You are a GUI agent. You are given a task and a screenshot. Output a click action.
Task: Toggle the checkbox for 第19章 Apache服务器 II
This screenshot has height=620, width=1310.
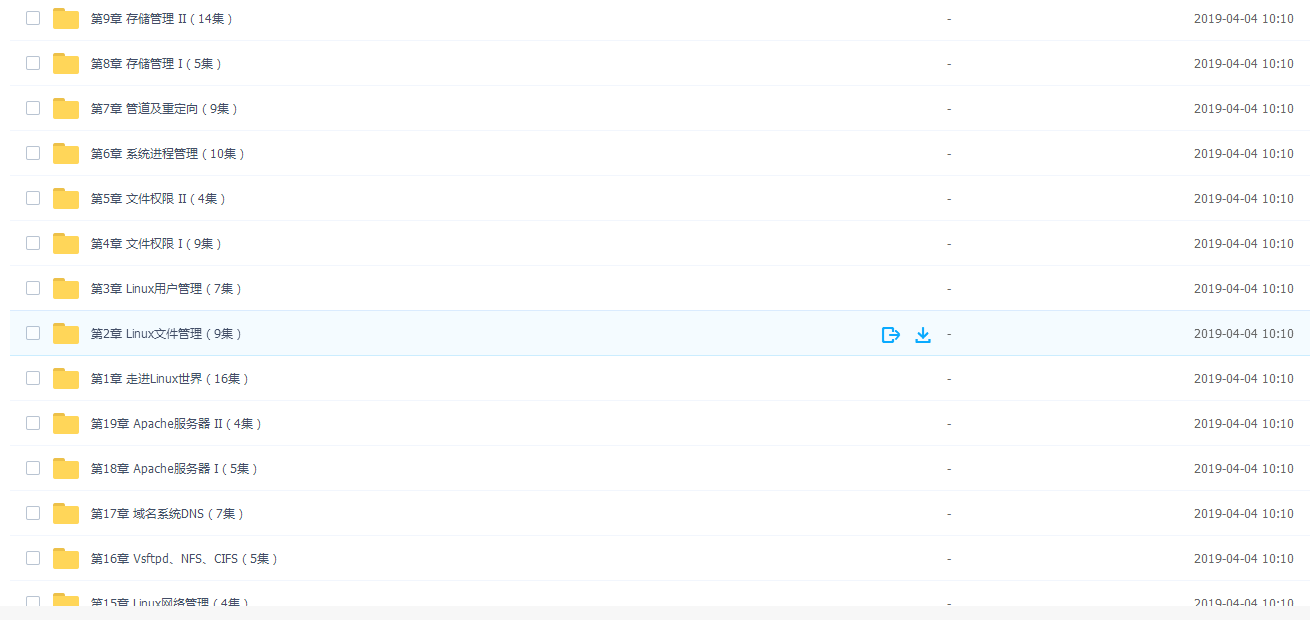pyautogui.click(x=33, y=423)
